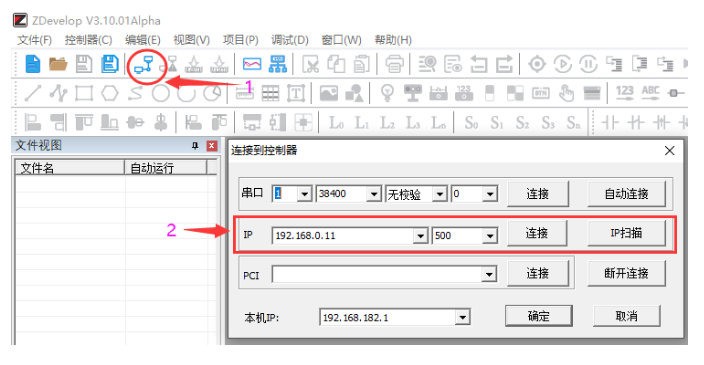Click inside the IP address text field

(343, 235)
